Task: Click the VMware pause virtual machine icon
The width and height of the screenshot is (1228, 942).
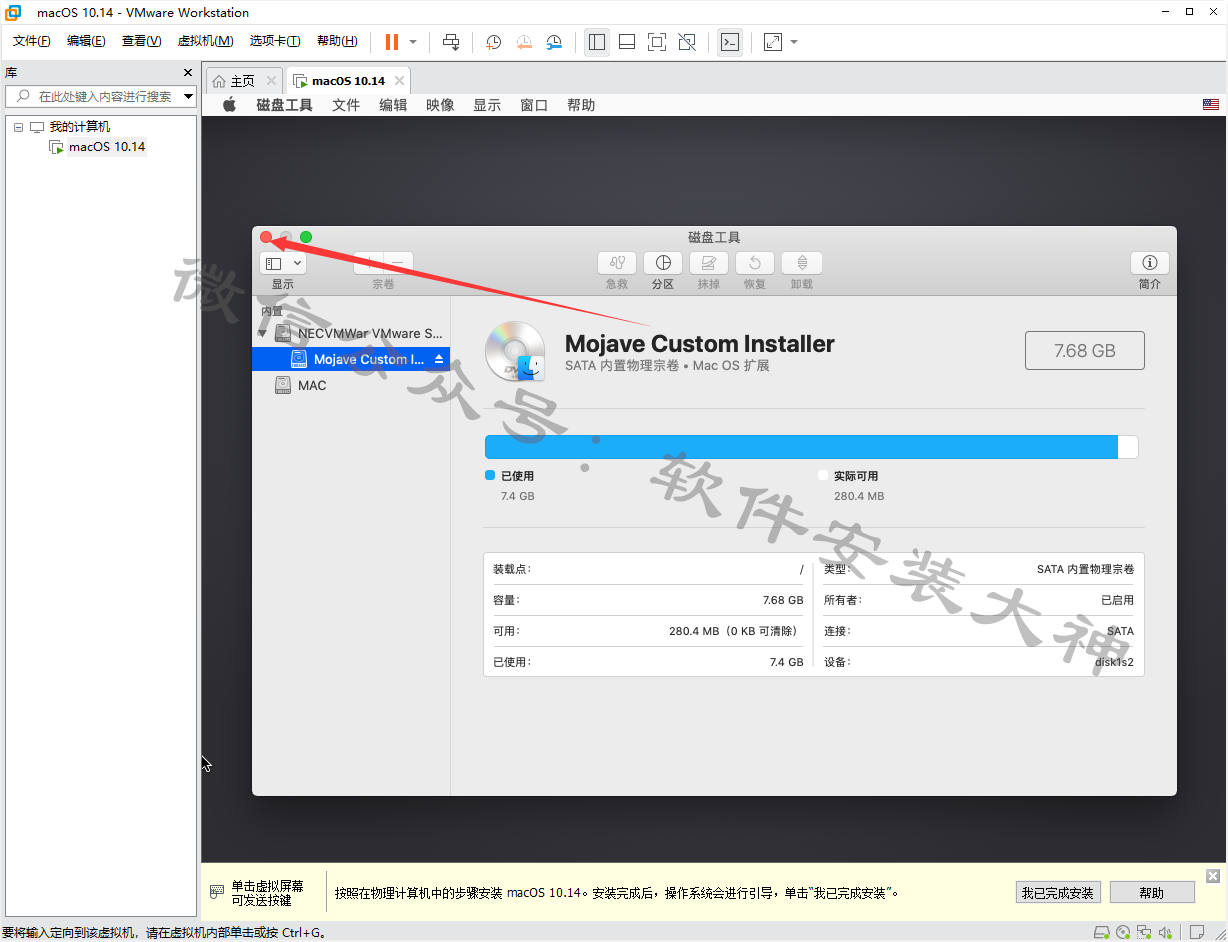Action: [392, 42]
